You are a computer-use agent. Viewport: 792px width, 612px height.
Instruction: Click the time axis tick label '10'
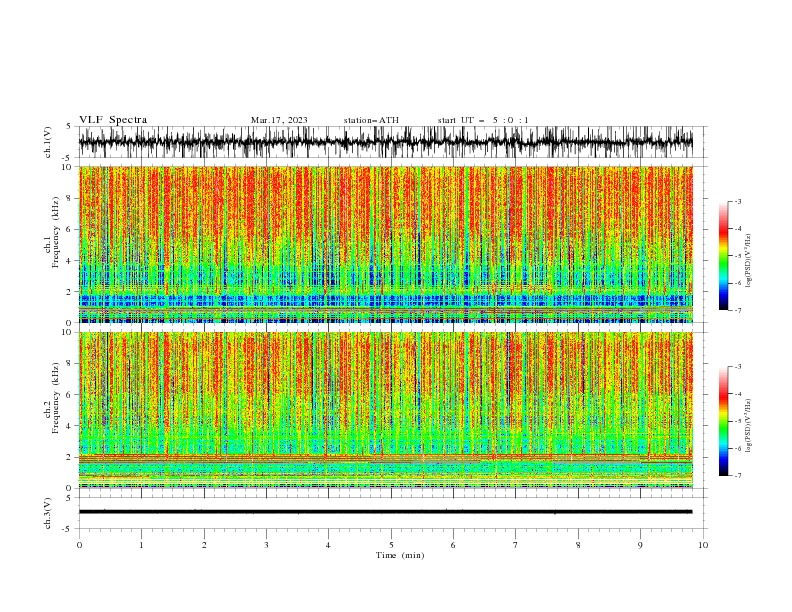click(703, 545)
